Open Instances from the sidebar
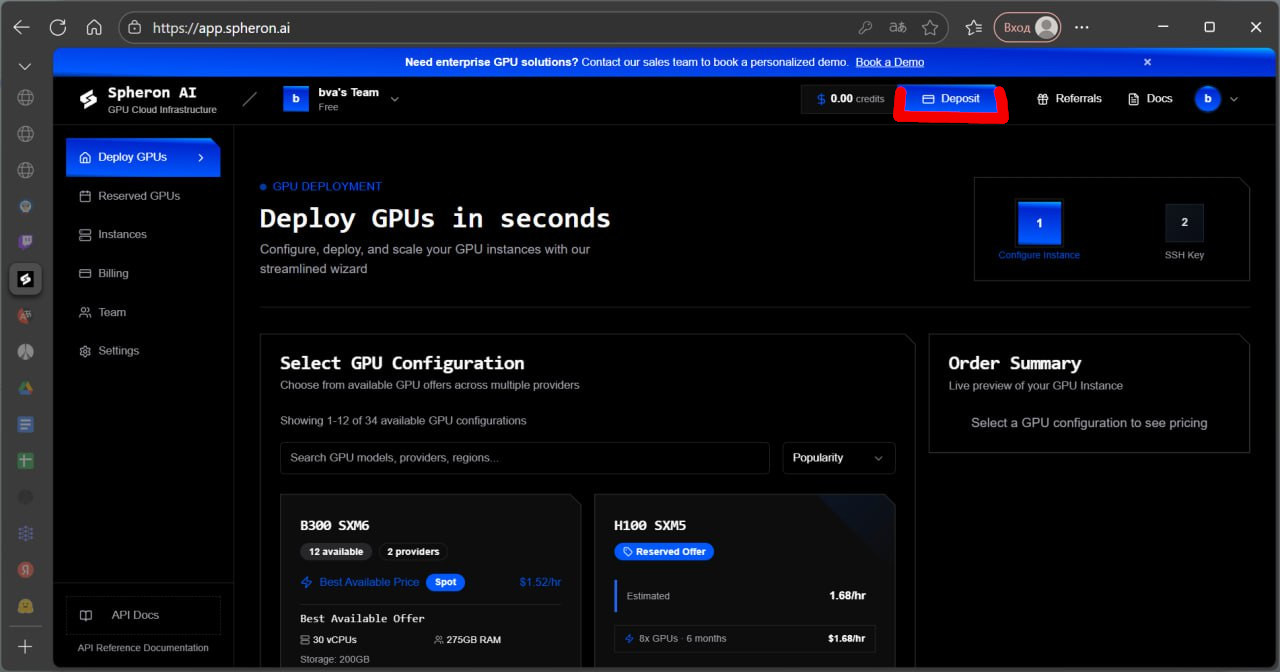The height and width of the screenshot is (672, 1280). pos(121,235)
